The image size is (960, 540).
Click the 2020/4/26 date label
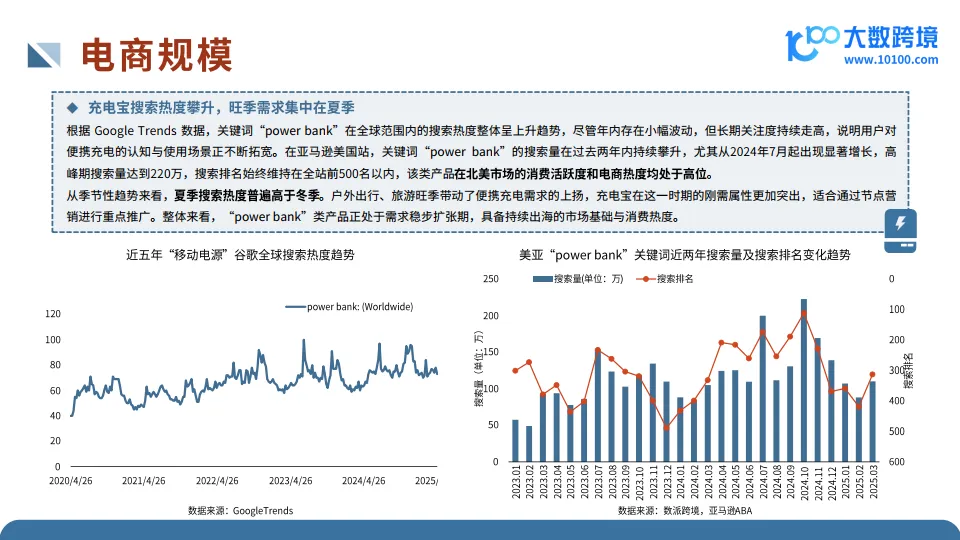[x=71, y=481]
